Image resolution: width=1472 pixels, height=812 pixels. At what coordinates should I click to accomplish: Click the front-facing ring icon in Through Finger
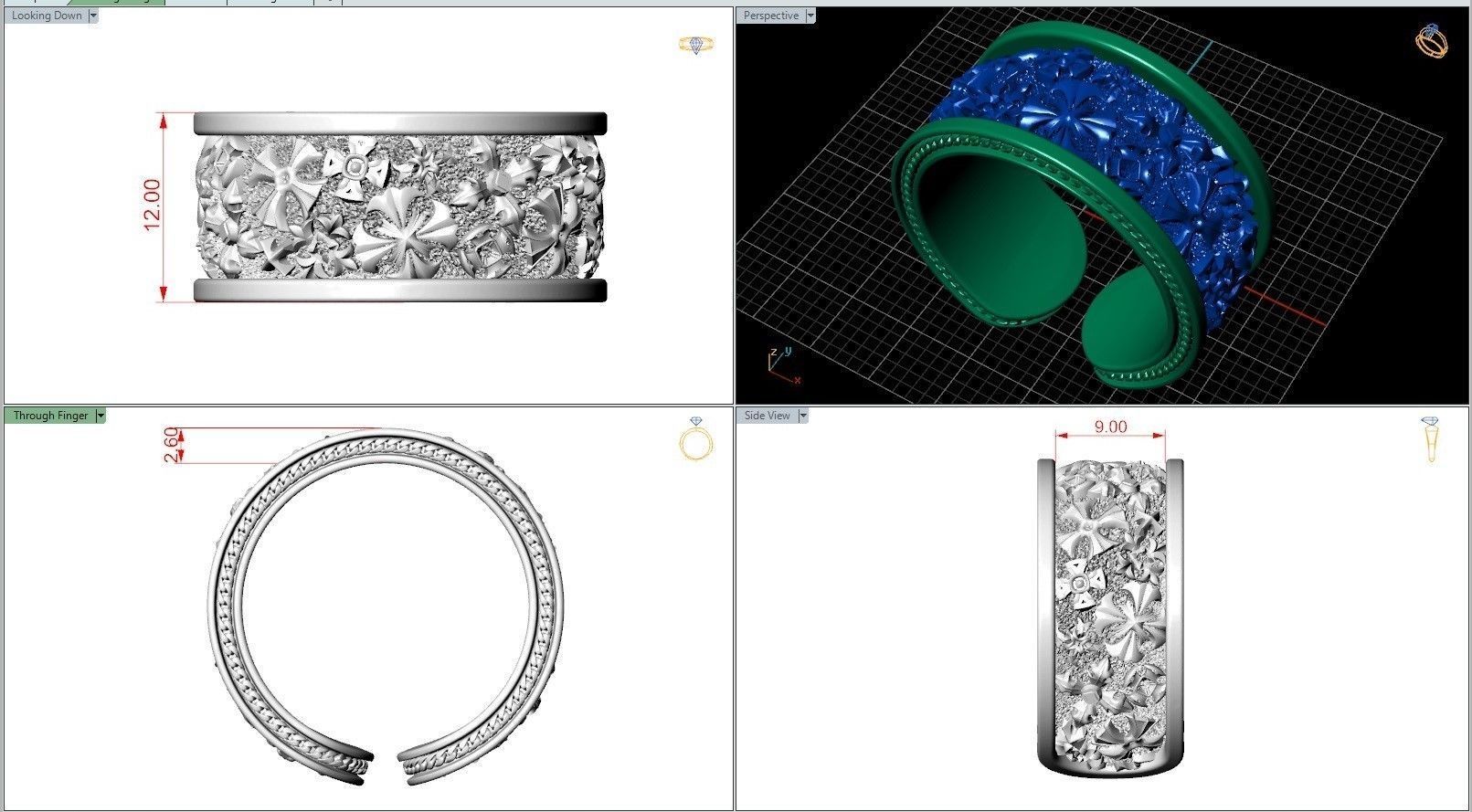(x=696, y=438)
